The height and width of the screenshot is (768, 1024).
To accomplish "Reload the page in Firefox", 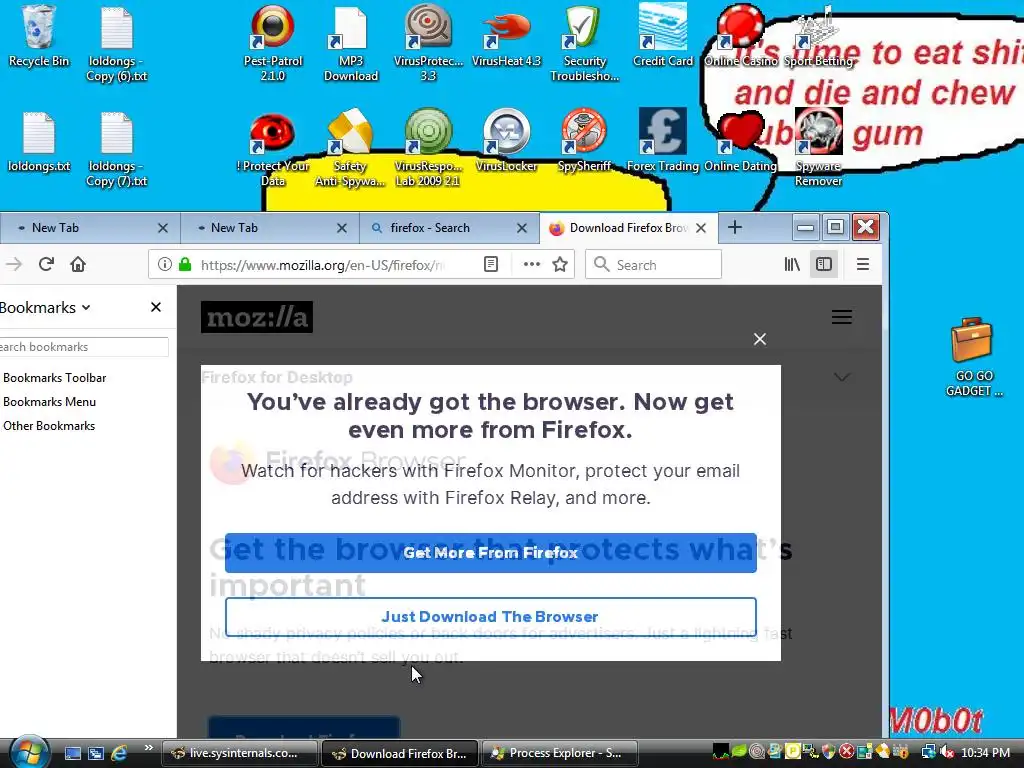I will click(x=46, y=264).
